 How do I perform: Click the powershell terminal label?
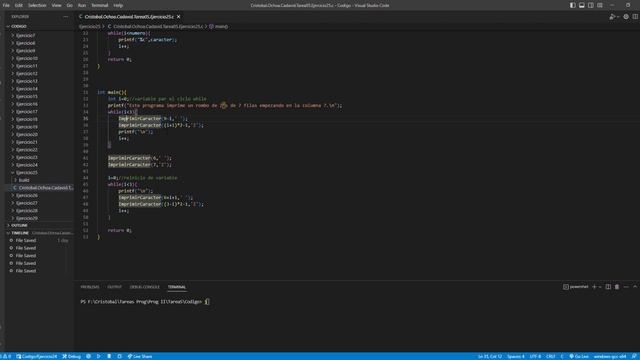(576, 287)
